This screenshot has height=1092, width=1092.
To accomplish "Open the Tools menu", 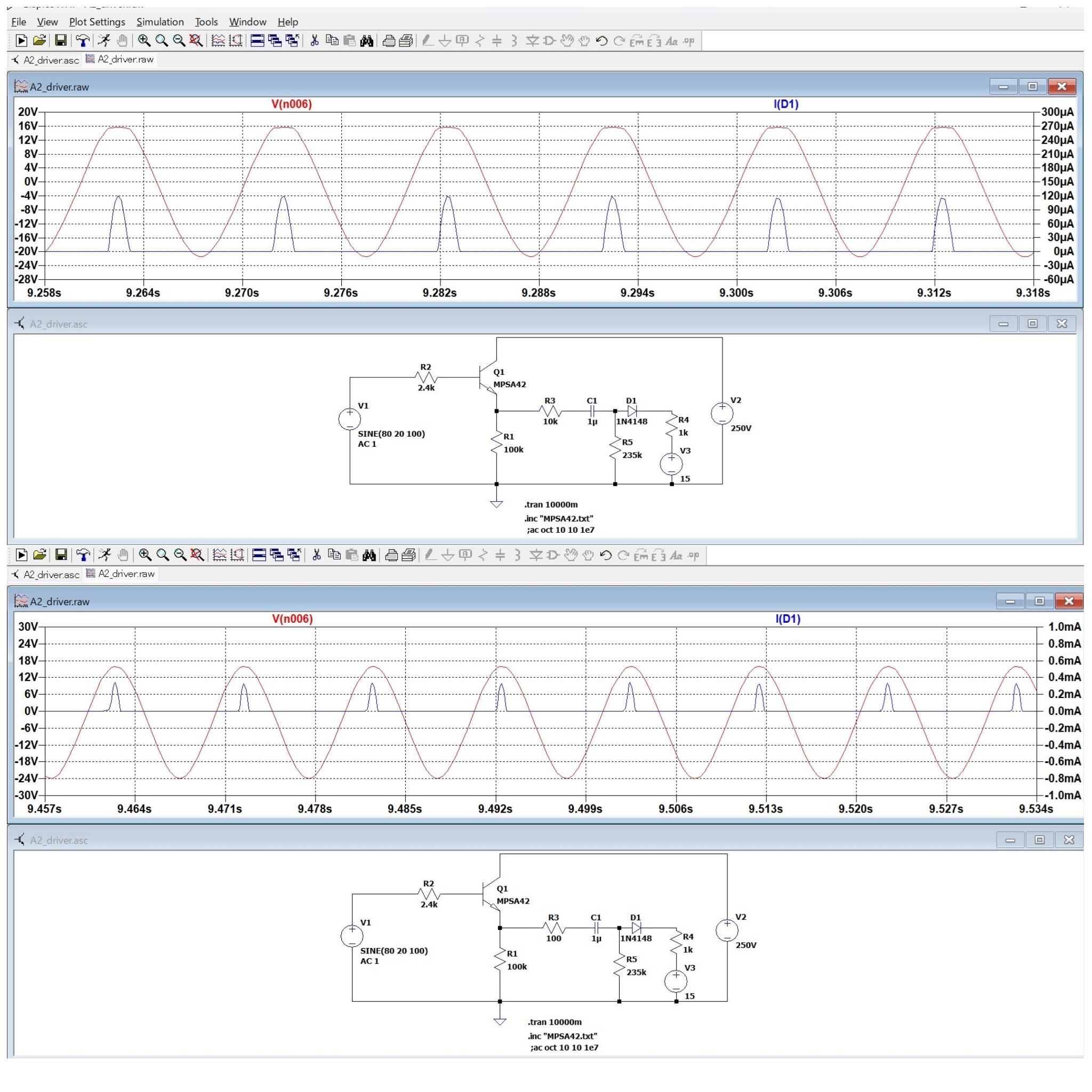I will [206, 21].
